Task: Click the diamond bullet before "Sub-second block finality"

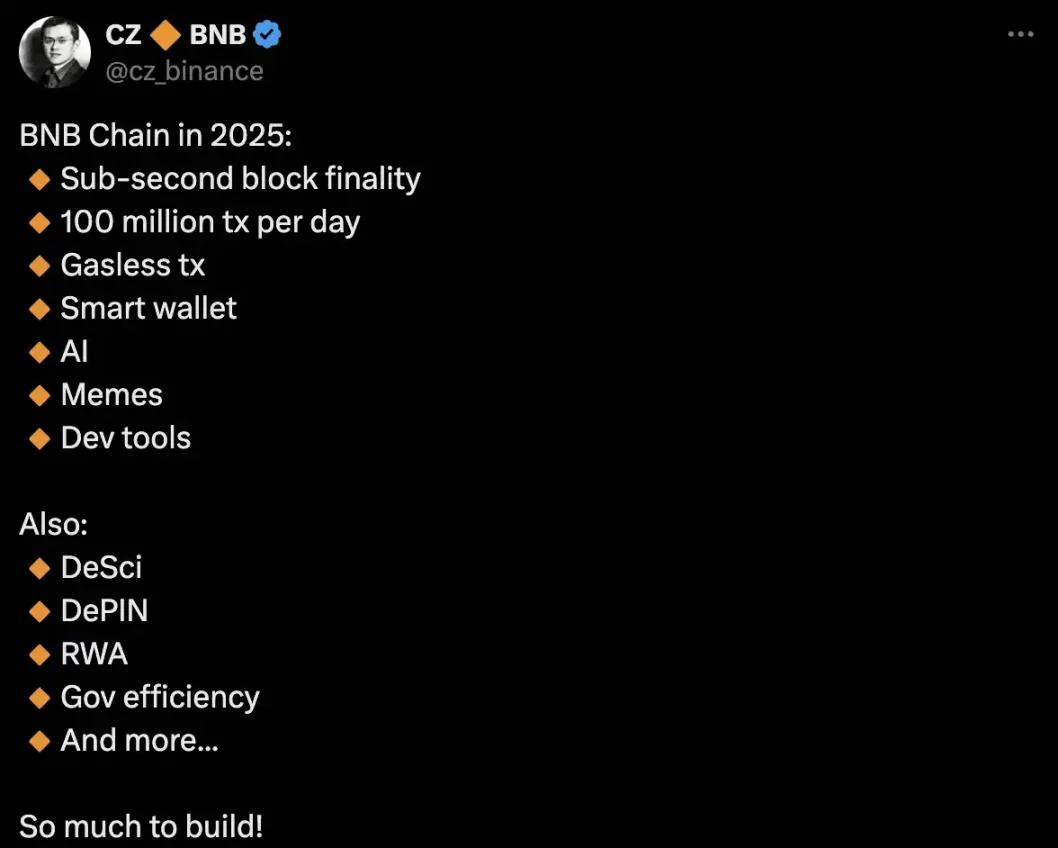Action: (40, 180)
